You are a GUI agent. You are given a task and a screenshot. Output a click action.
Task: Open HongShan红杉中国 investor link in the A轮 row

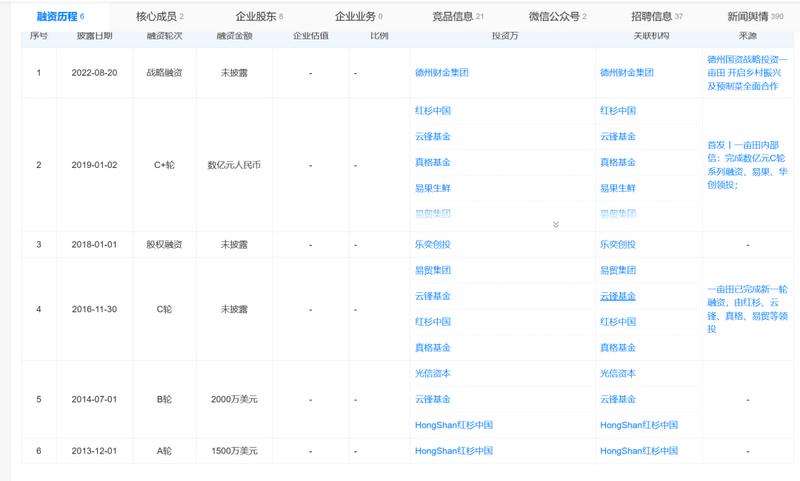(x=454, y=451)
